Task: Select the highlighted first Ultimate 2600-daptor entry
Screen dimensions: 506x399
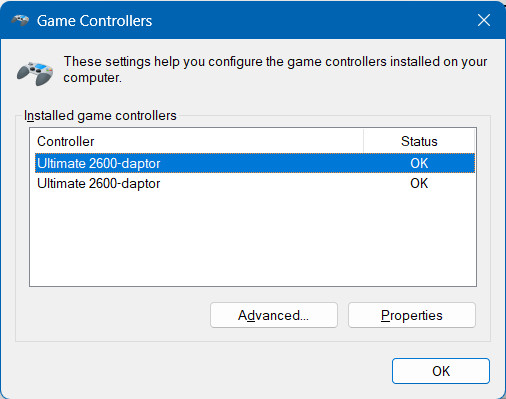Action: pos(255,163)
